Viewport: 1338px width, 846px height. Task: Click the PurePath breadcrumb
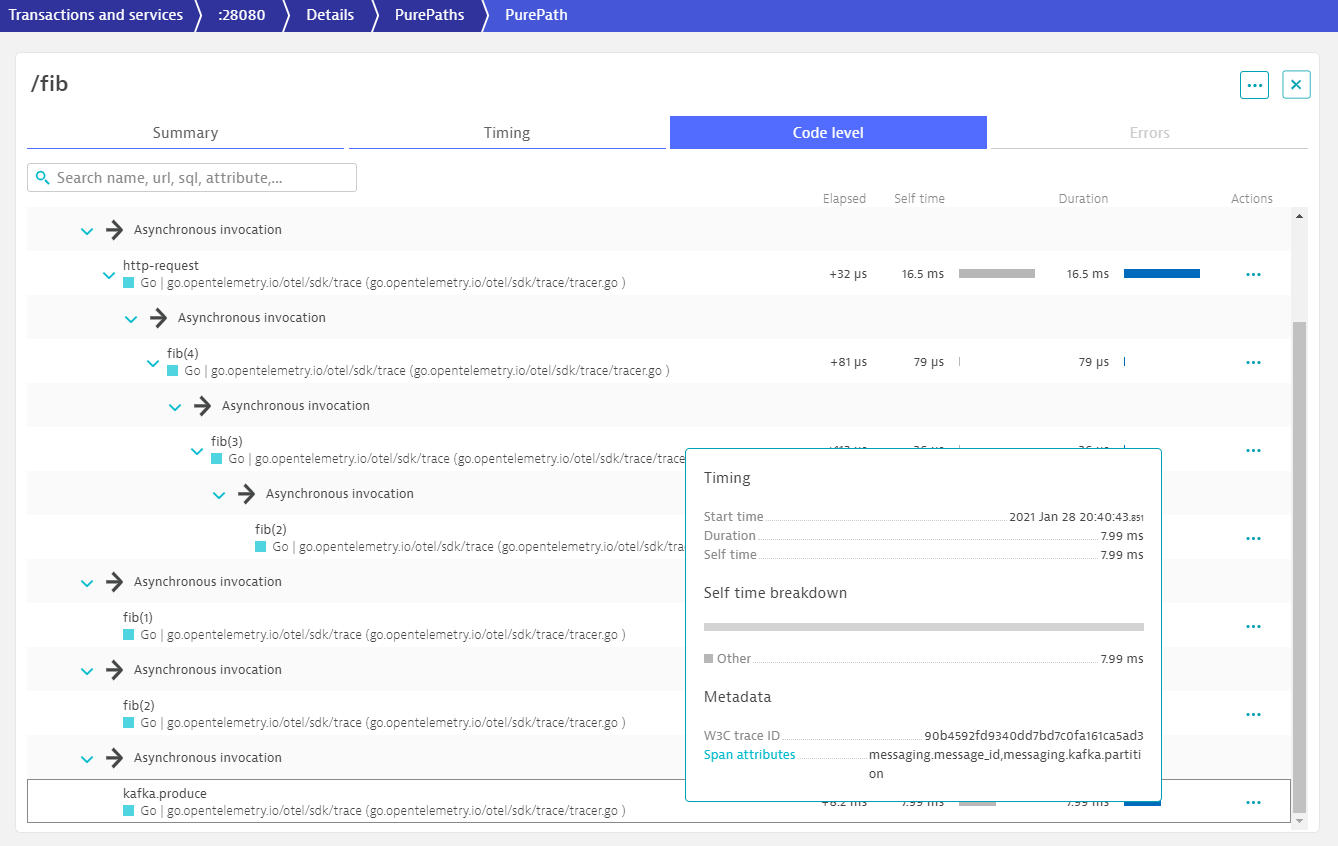tap(536, 15)
